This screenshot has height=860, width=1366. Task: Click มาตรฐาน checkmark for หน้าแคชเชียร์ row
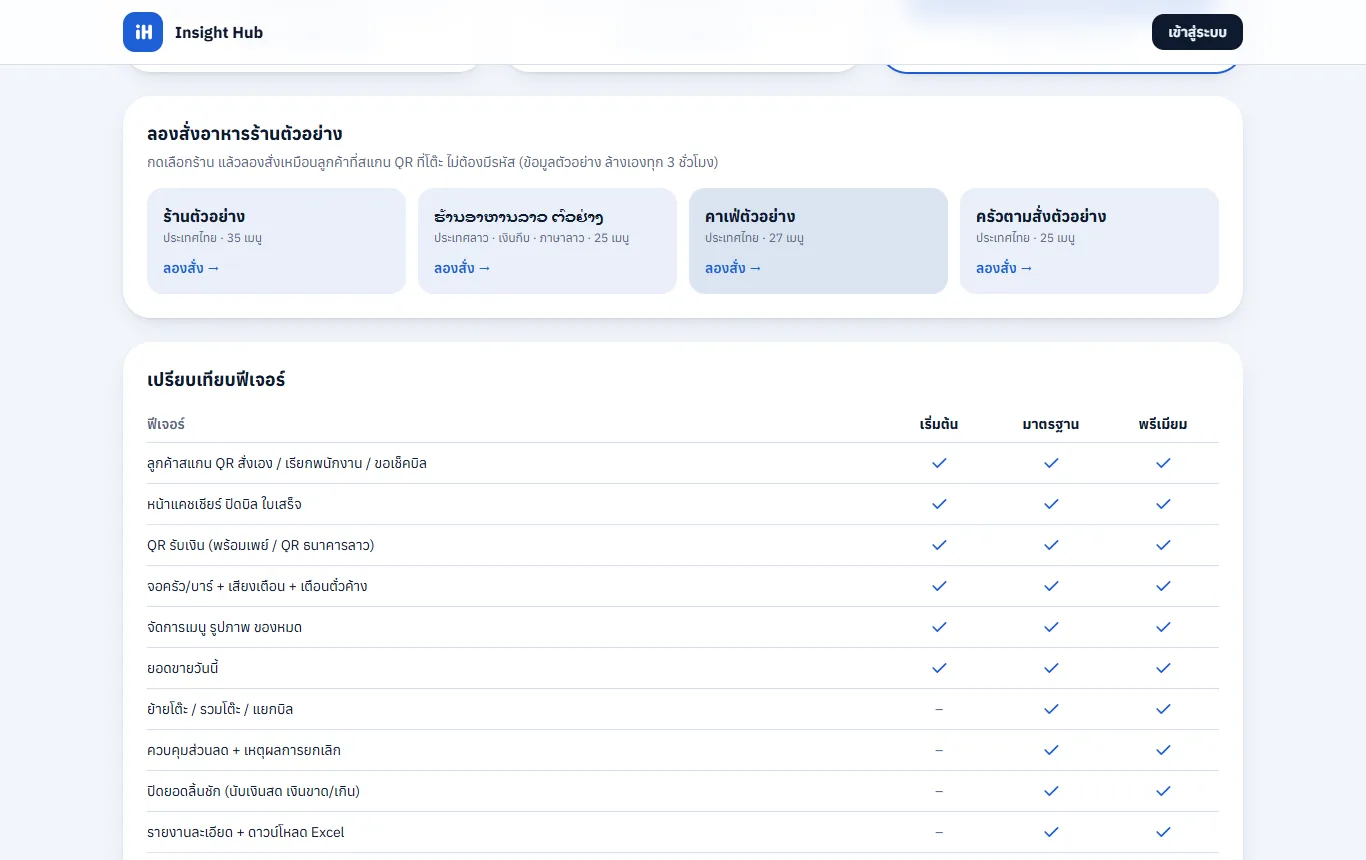[x=1051, y=504]
